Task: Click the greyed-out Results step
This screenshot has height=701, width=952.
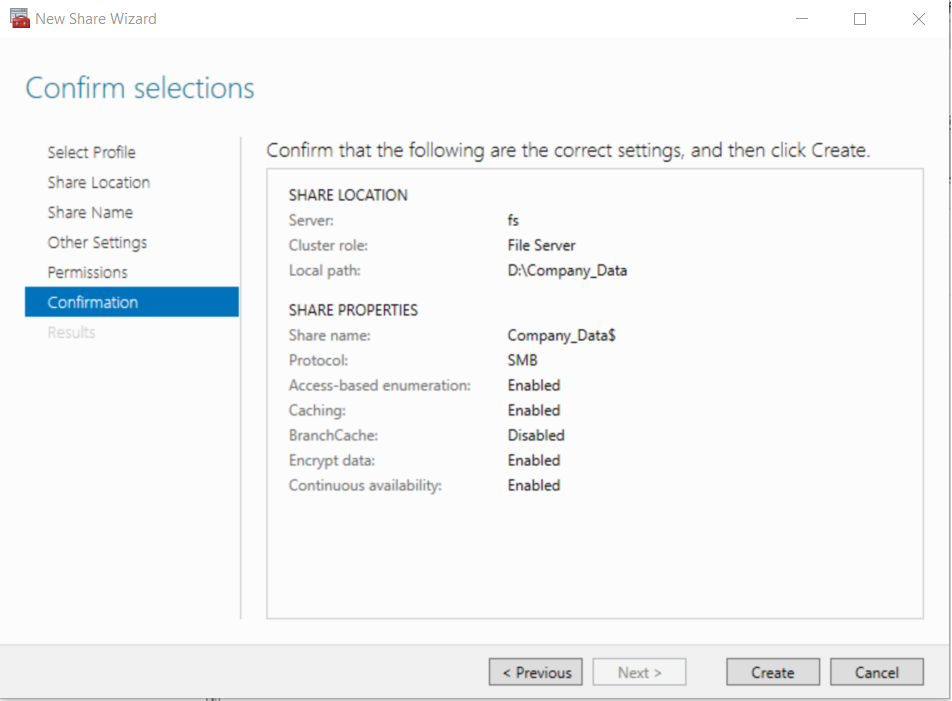Action: (72, 333)
